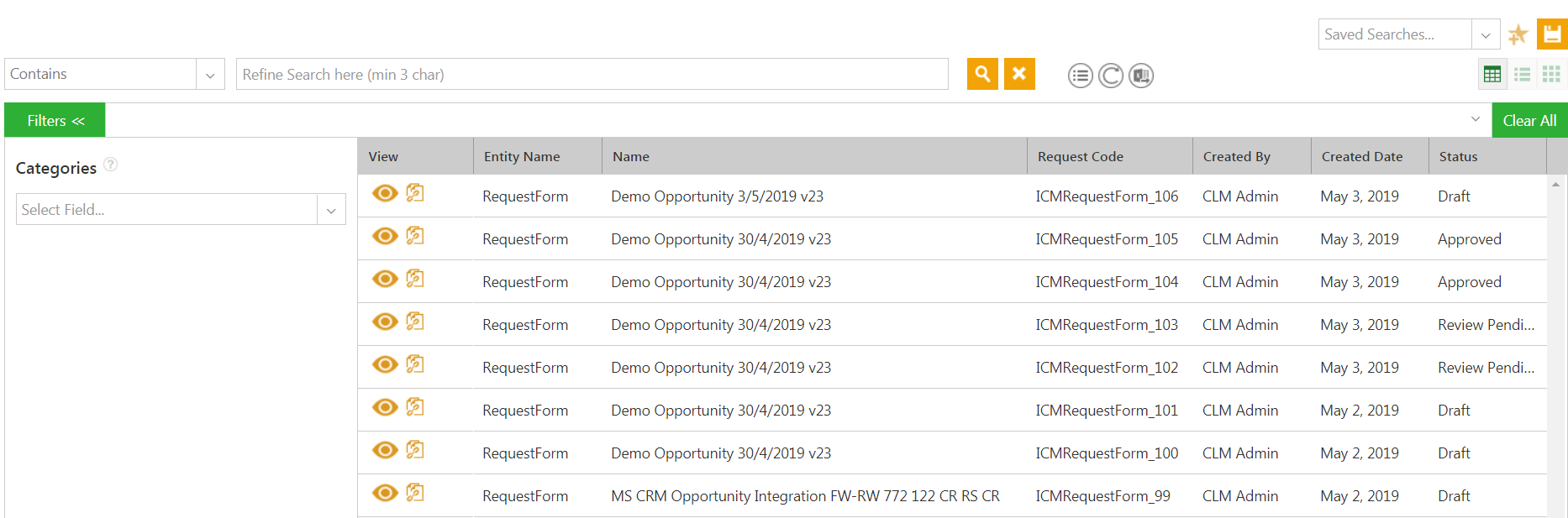Expand the Saved Searches dropdown
Image resolution: width=1568 pixels, height=518 pixels.
point(1486,35)
